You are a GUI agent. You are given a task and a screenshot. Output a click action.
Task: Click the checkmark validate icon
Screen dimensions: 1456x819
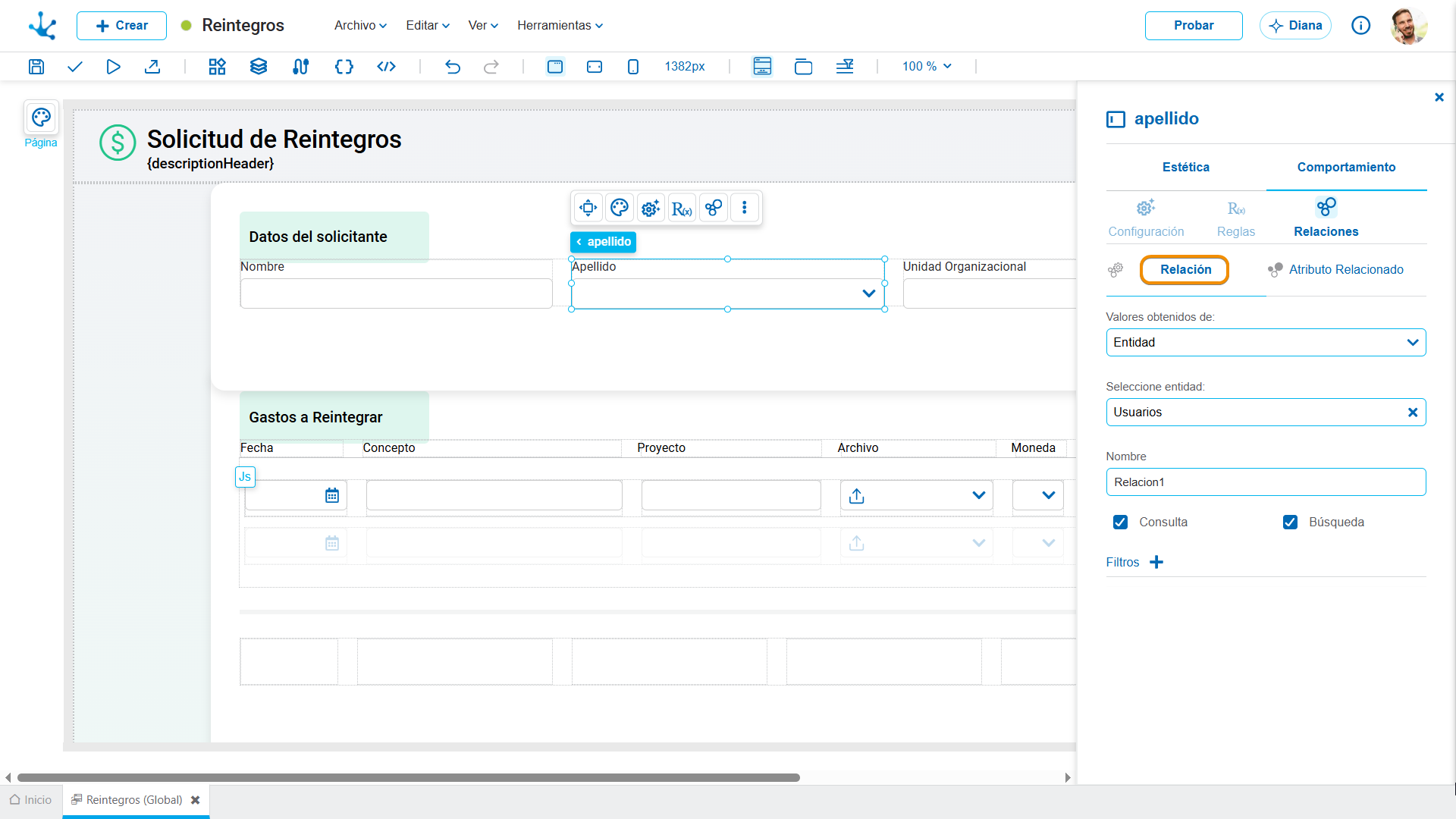coord(74,67)
